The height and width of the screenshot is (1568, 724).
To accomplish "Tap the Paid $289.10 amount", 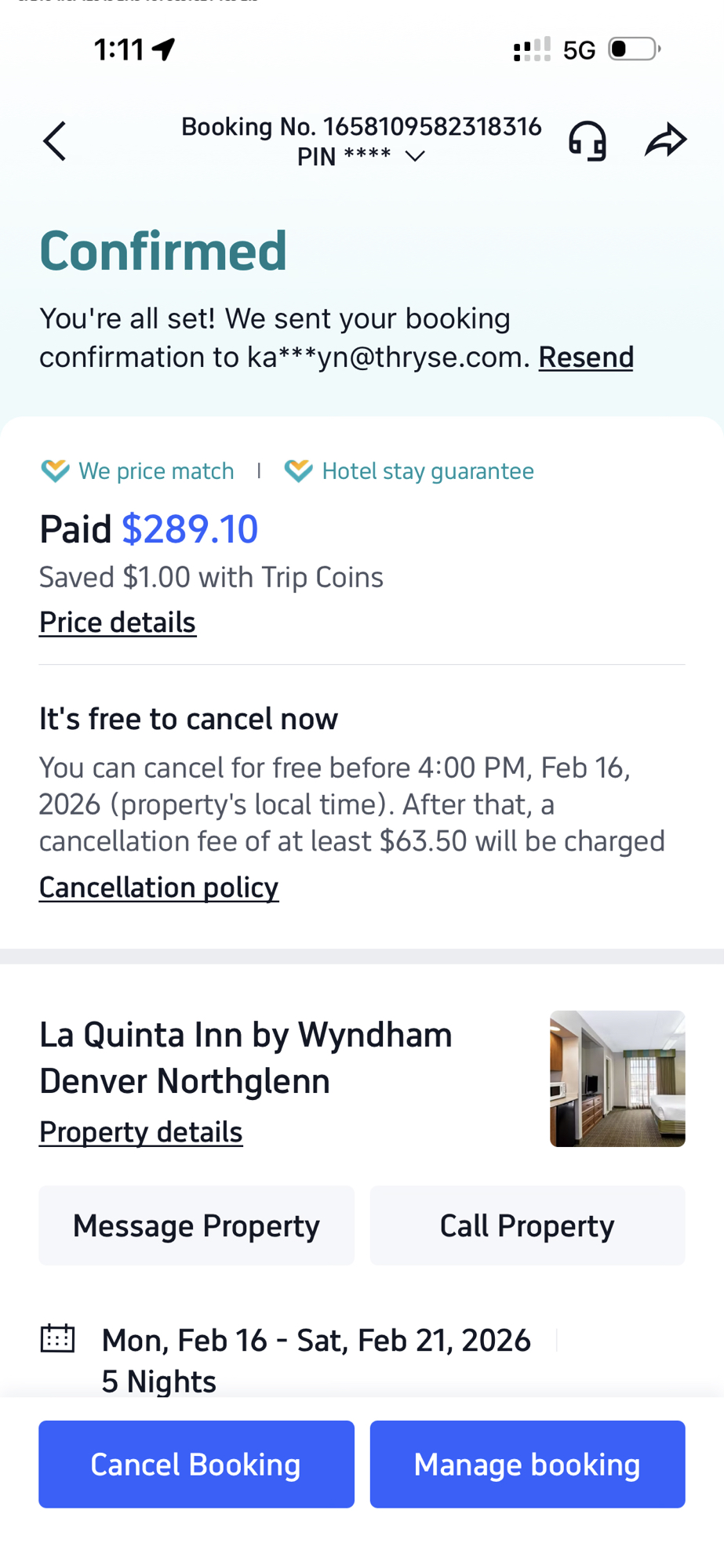I will tap(189, 529).
